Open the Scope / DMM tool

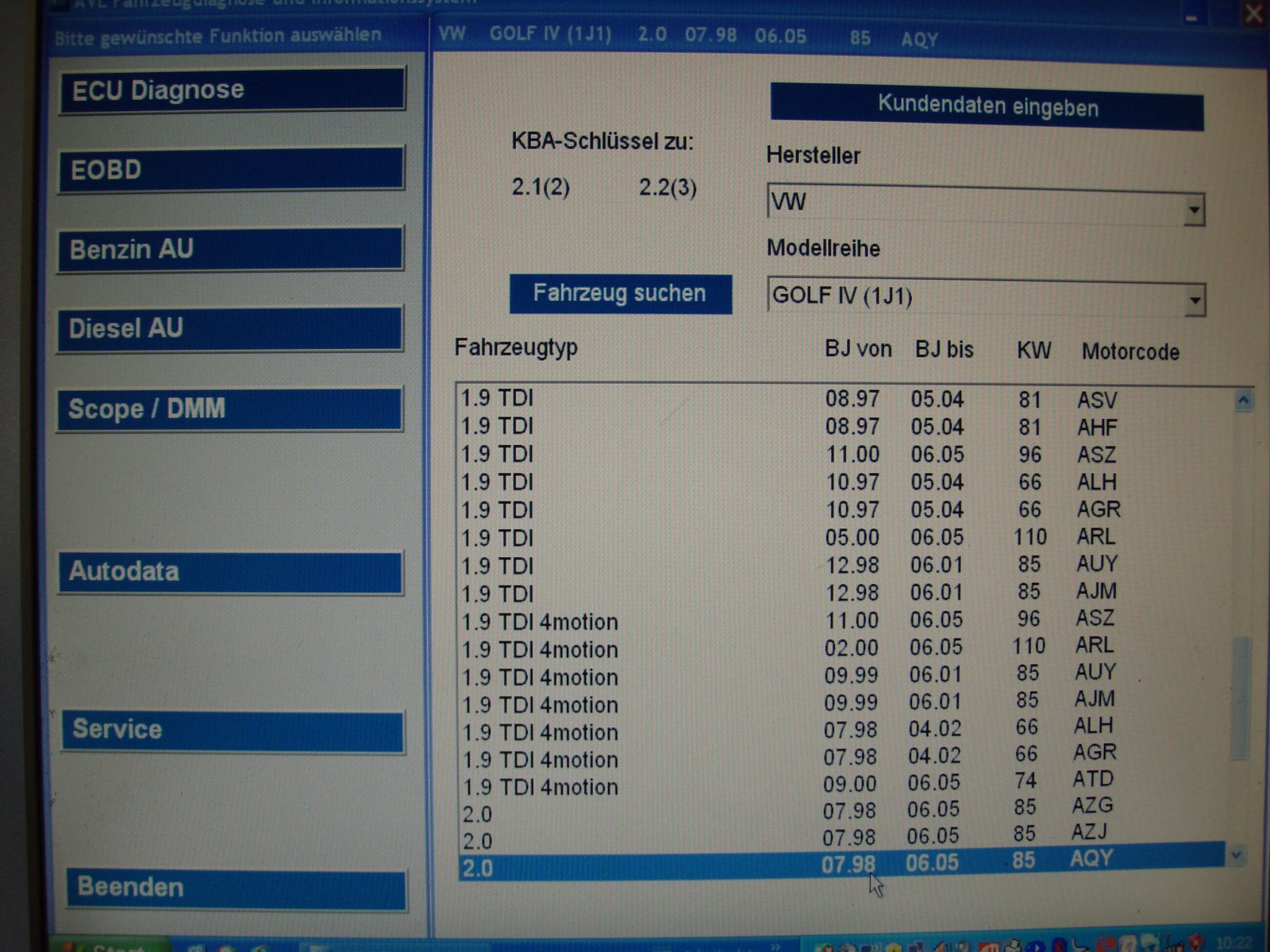coord(229,409)
